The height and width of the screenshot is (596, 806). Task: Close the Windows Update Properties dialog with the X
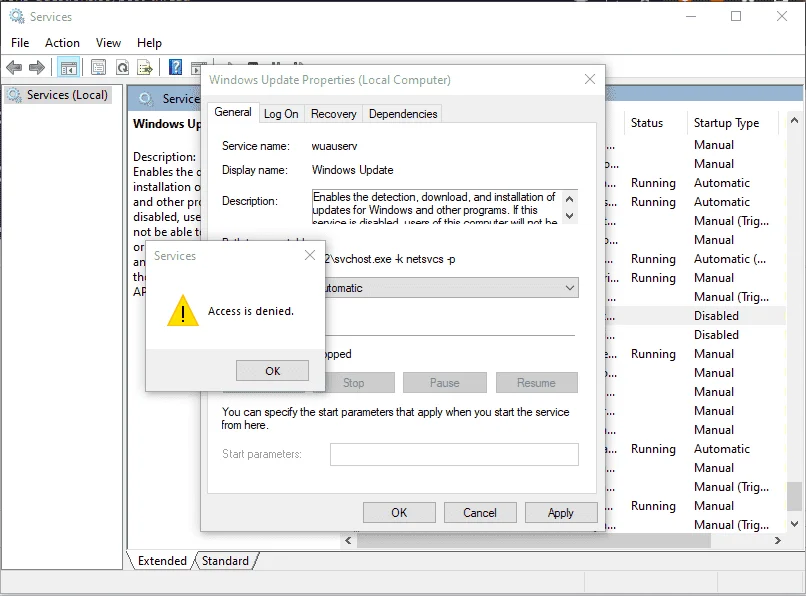pos(590,79)
